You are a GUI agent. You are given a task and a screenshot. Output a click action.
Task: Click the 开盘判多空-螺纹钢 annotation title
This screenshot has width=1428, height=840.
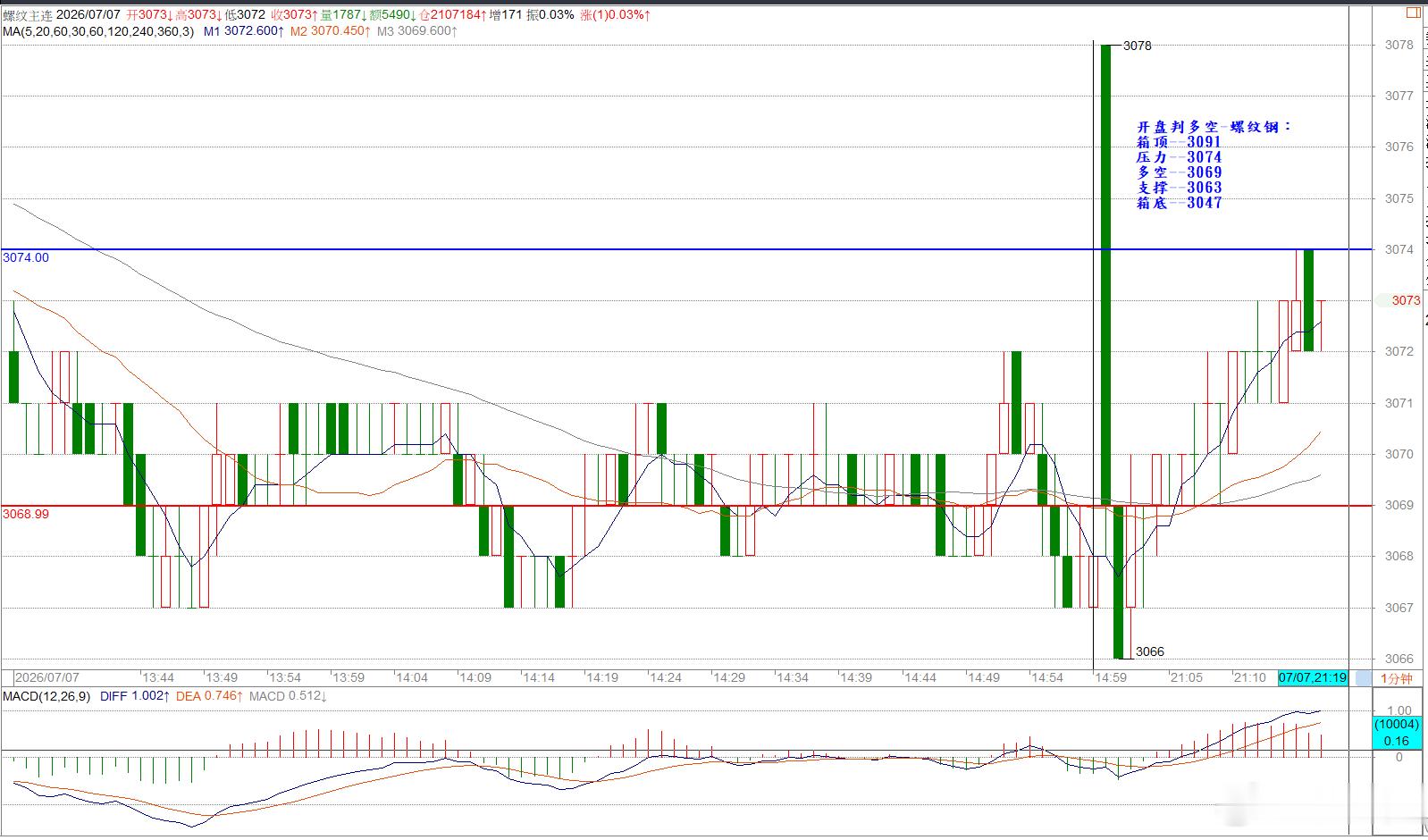1214,127
